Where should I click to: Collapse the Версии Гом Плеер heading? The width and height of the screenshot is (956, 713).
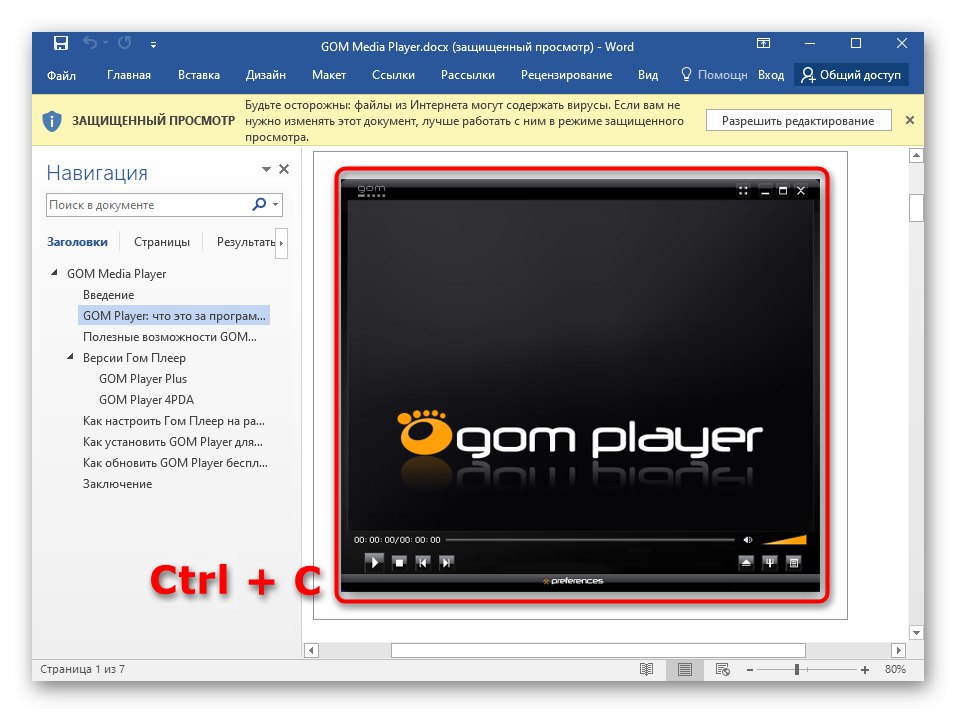tap(70, 357)
